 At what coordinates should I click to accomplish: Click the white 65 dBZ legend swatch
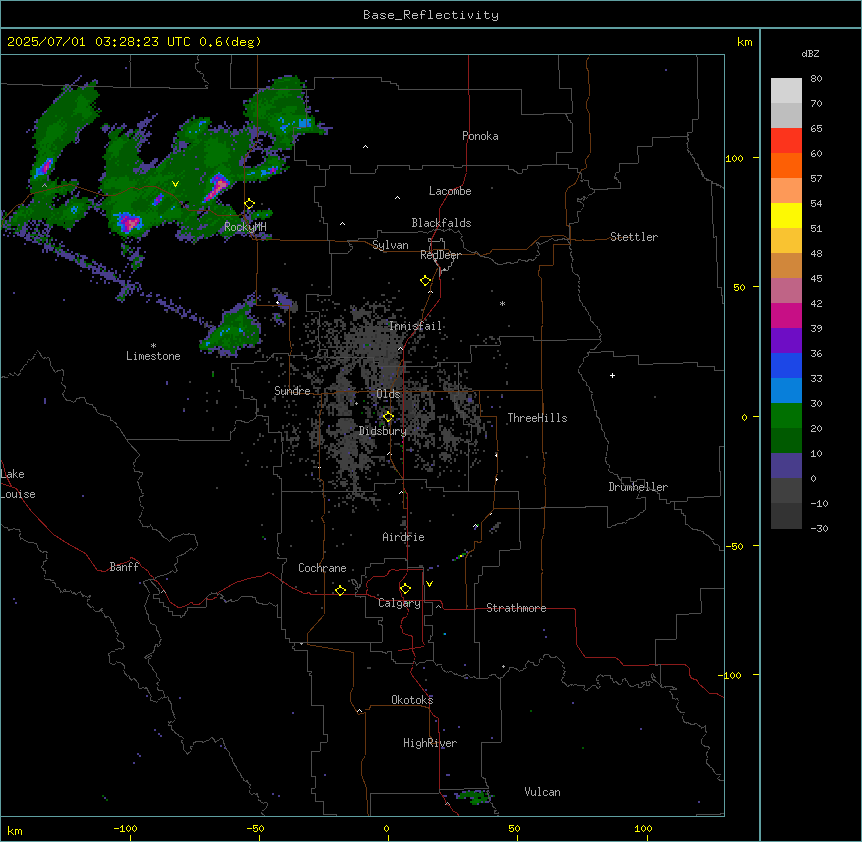786,115
